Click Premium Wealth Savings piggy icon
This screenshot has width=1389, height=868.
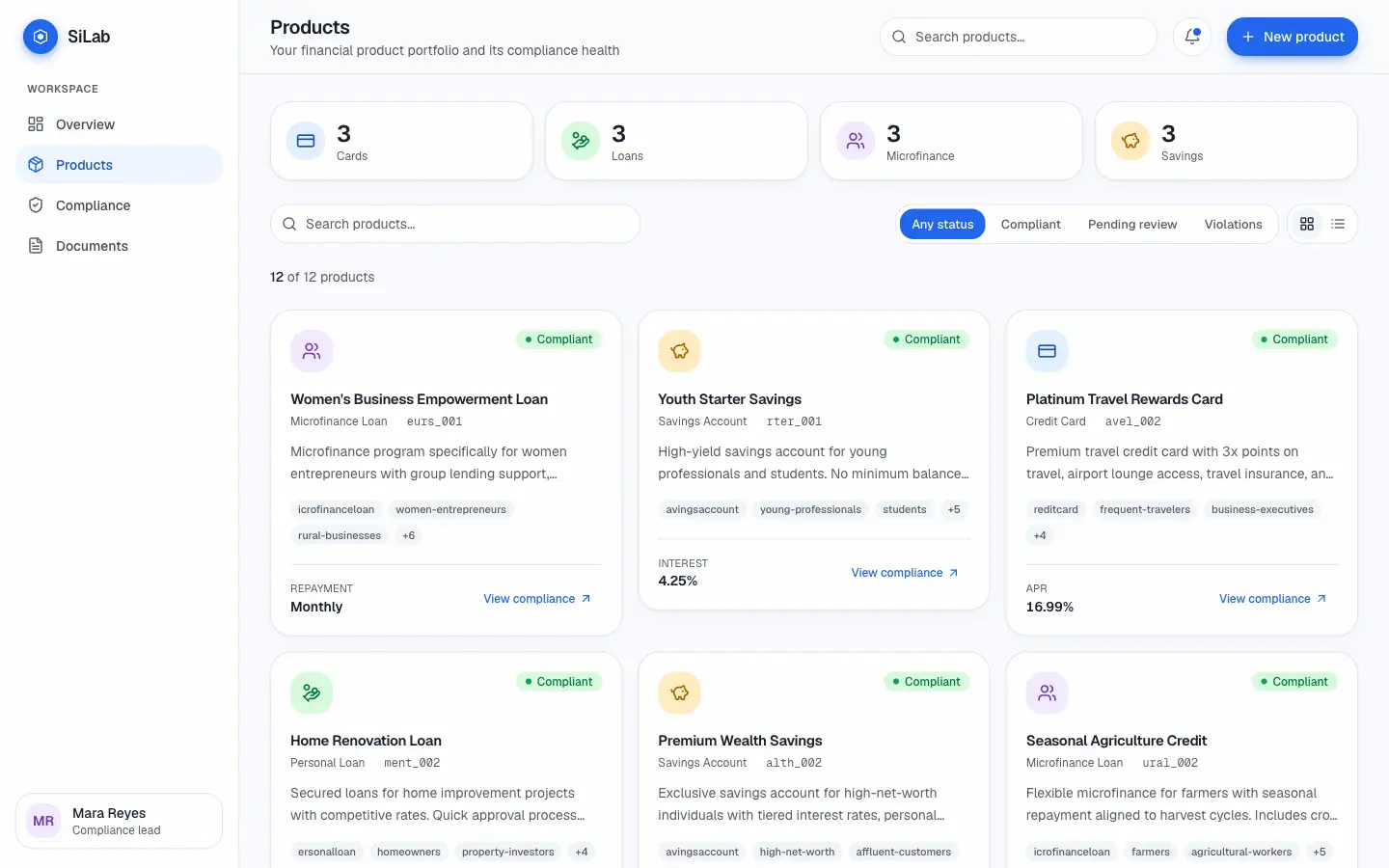tap(679, 692)
